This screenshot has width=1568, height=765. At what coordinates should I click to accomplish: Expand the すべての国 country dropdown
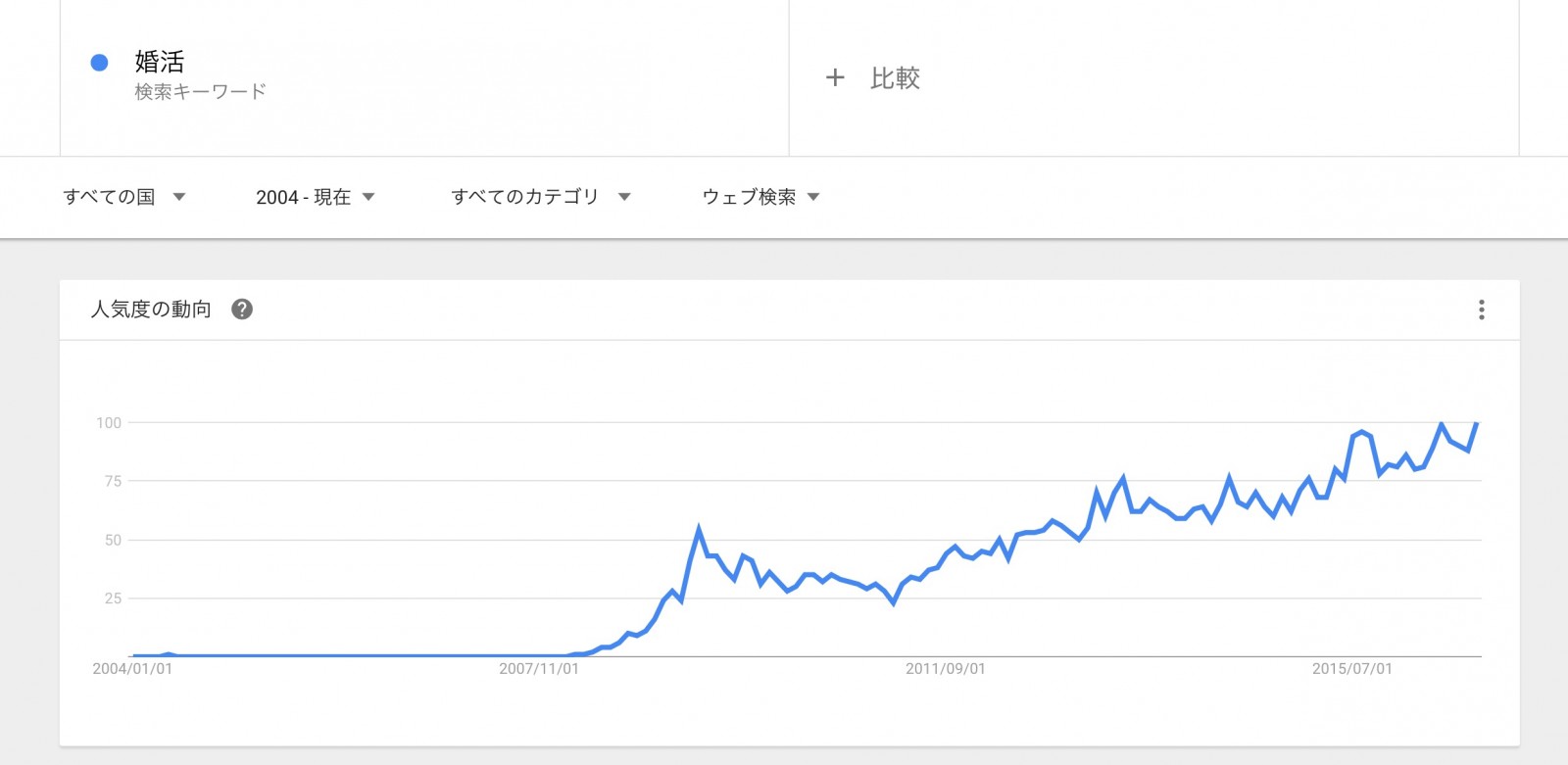(x=124, y=197)
